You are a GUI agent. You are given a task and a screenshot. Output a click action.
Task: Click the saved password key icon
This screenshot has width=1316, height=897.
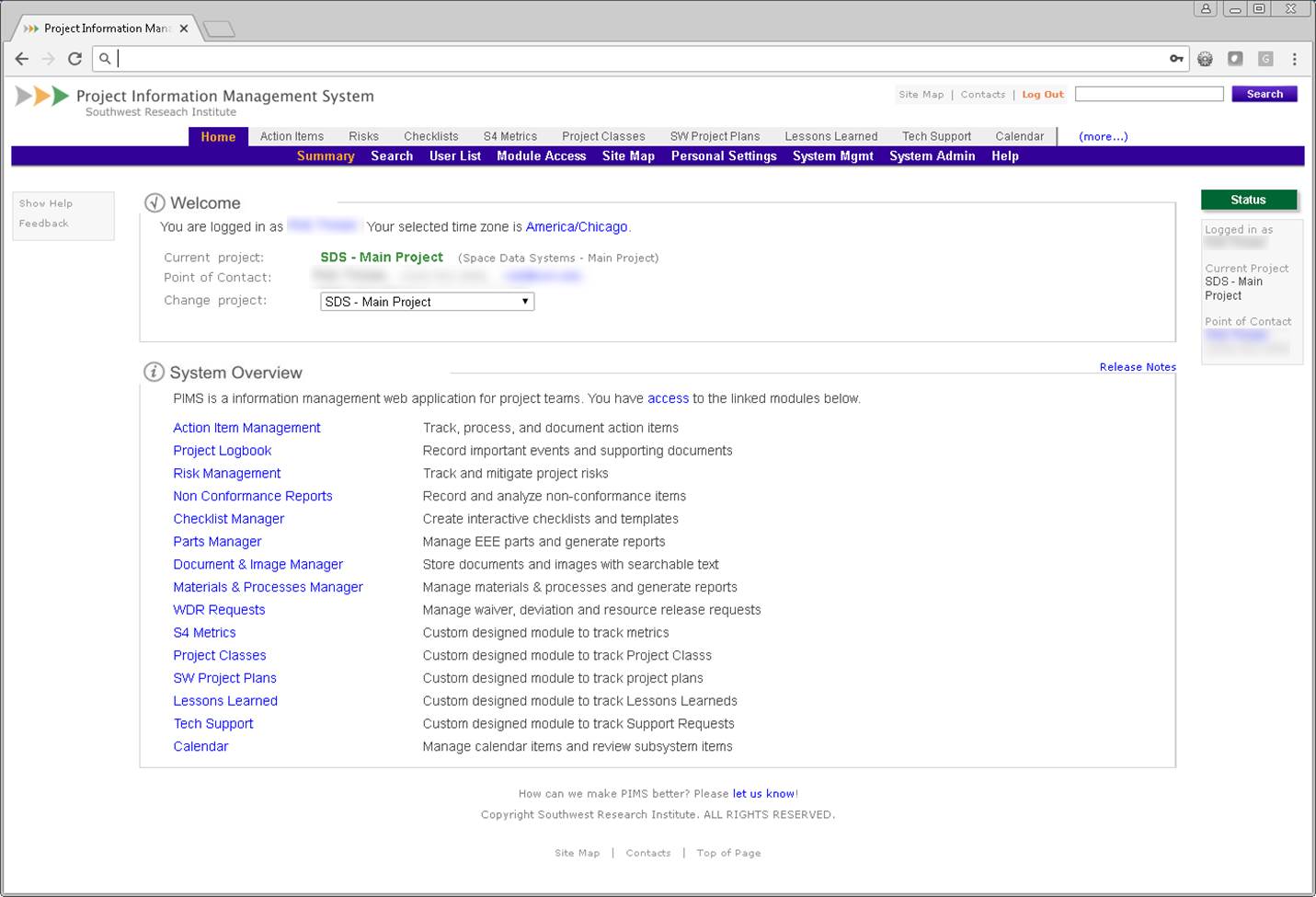[x=1176, y=59]
